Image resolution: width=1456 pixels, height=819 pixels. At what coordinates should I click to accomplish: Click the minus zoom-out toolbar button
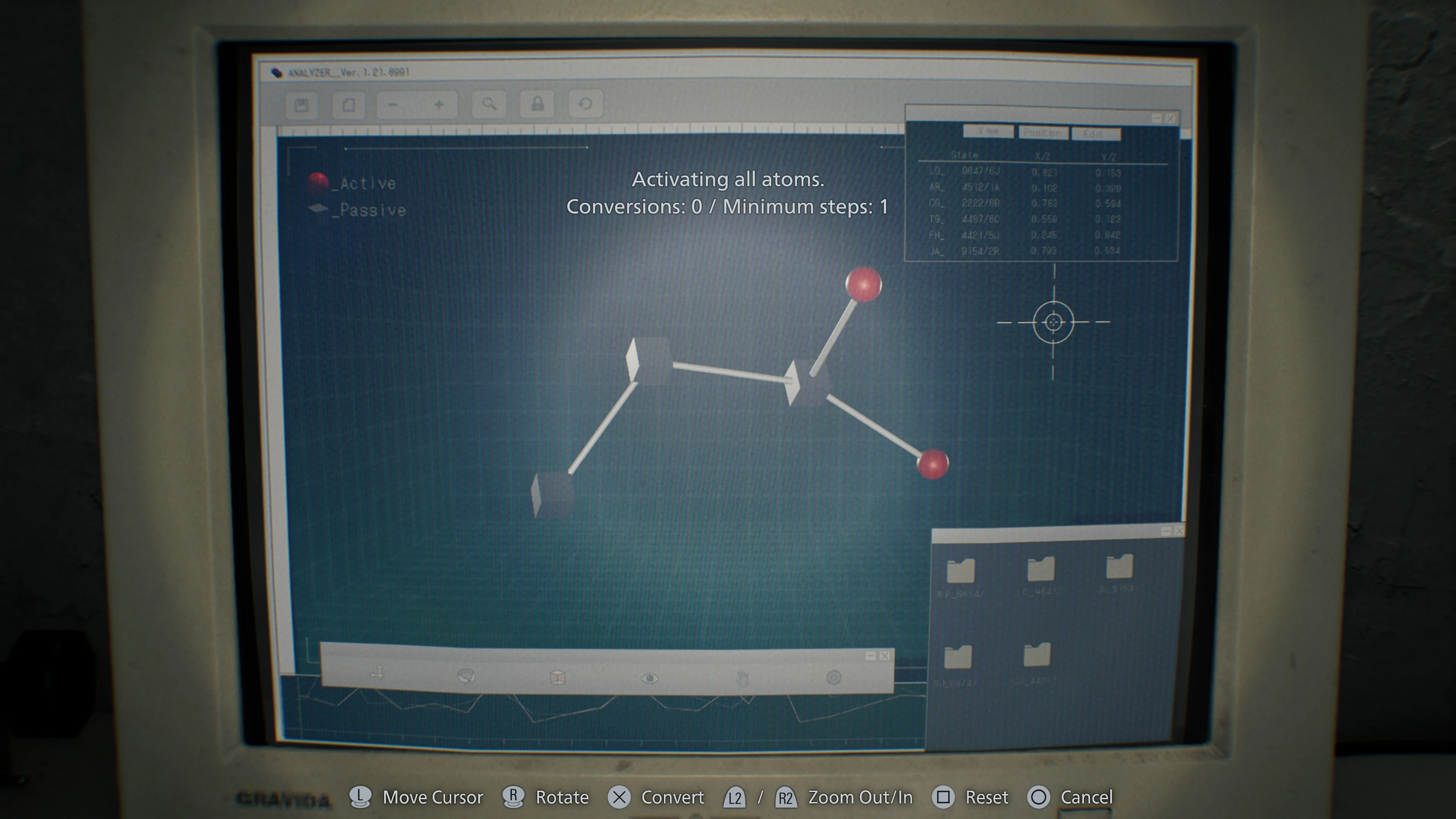click(393, 105)
